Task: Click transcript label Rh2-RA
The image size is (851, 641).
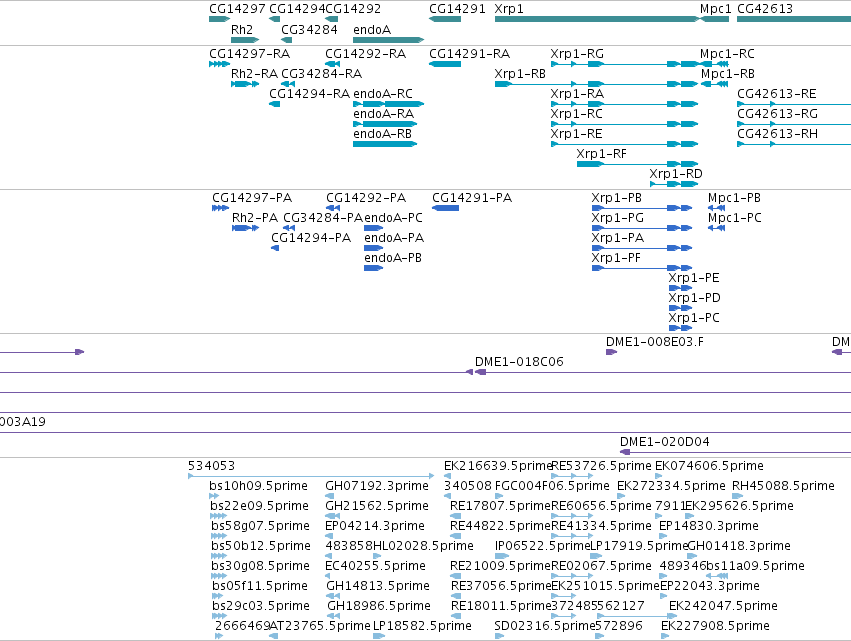Action: [x=255, y=74]
